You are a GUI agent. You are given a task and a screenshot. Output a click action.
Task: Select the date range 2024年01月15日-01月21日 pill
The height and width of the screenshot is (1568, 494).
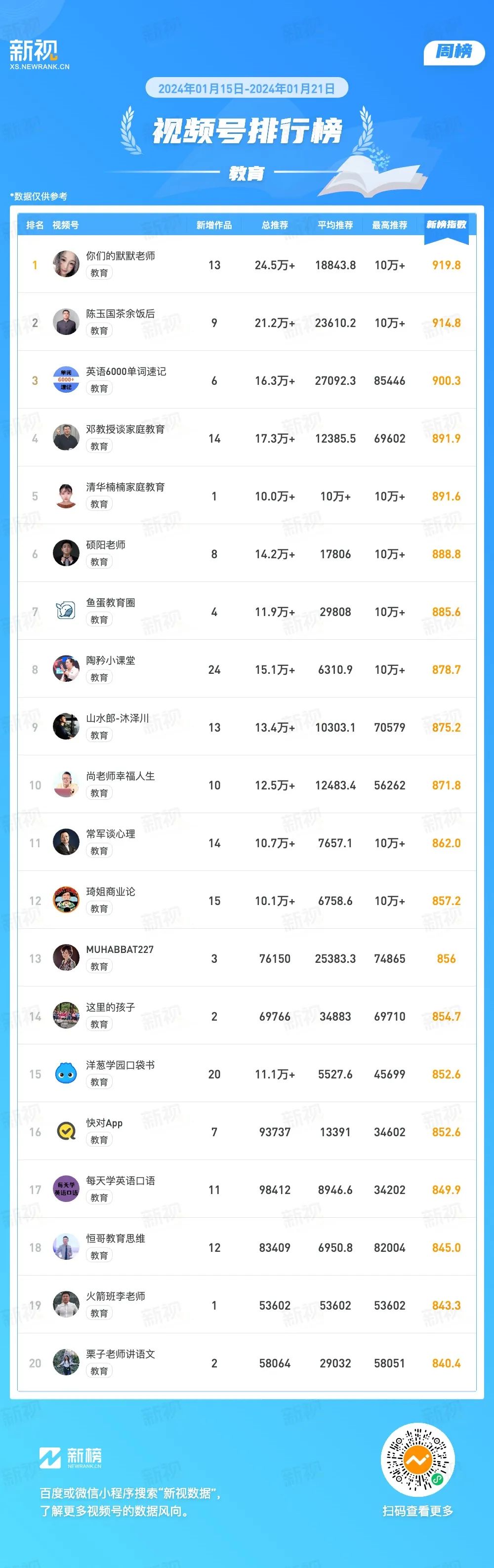247,88
